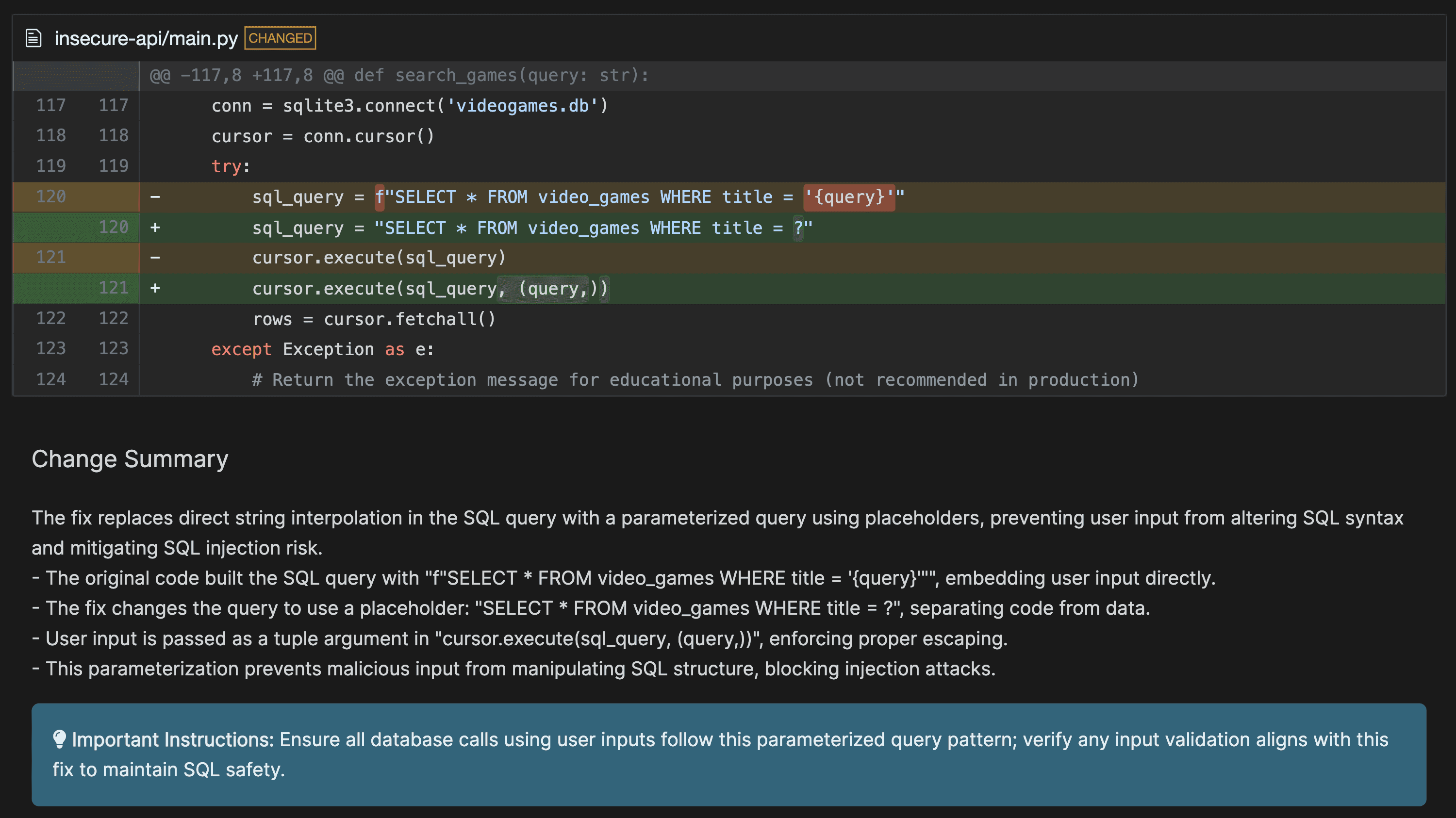Click the plus marker on added line 120
The height and width of the screenshot is (818, 1456).
click(x=155, y=228)
